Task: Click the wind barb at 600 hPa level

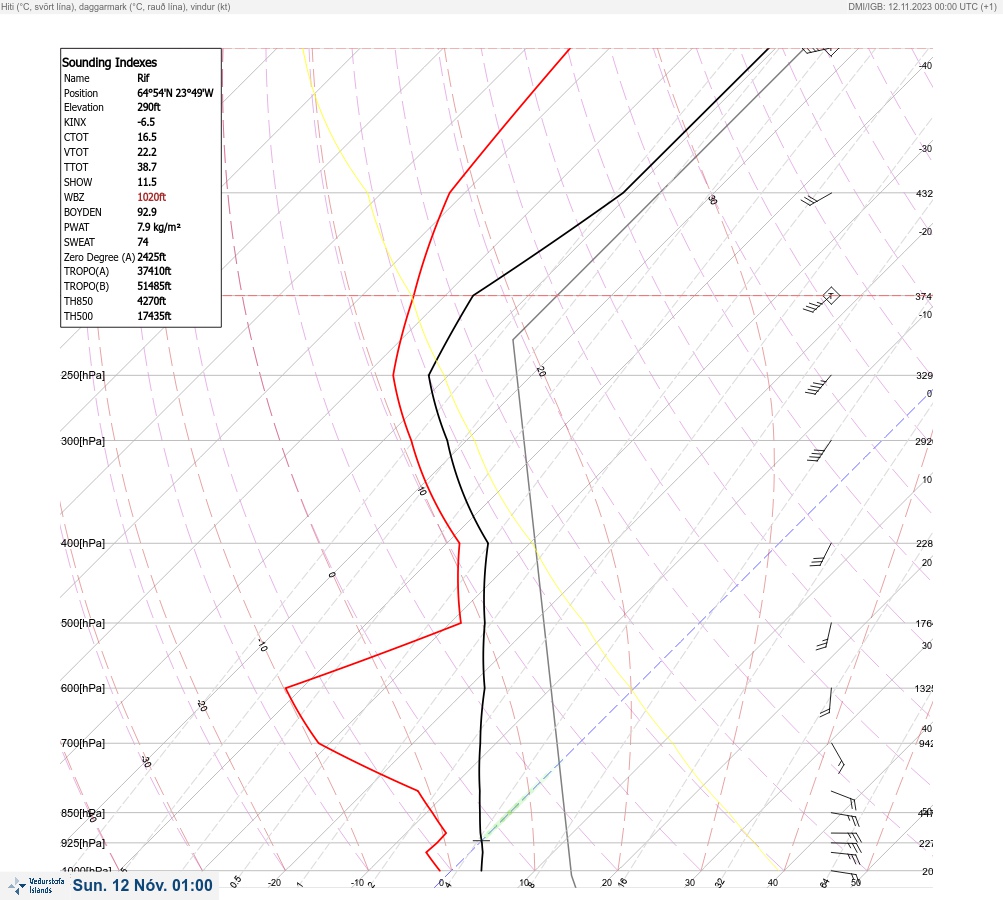Action: pyautogui.click(x=826, y=702)
